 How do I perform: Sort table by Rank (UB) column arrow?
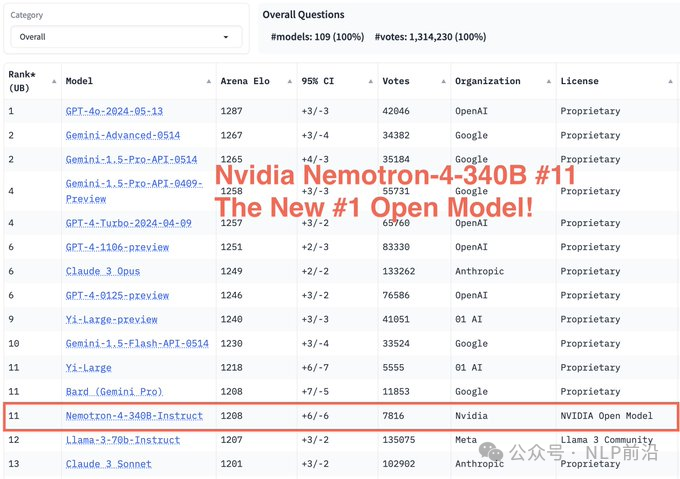tap(54, 81)
